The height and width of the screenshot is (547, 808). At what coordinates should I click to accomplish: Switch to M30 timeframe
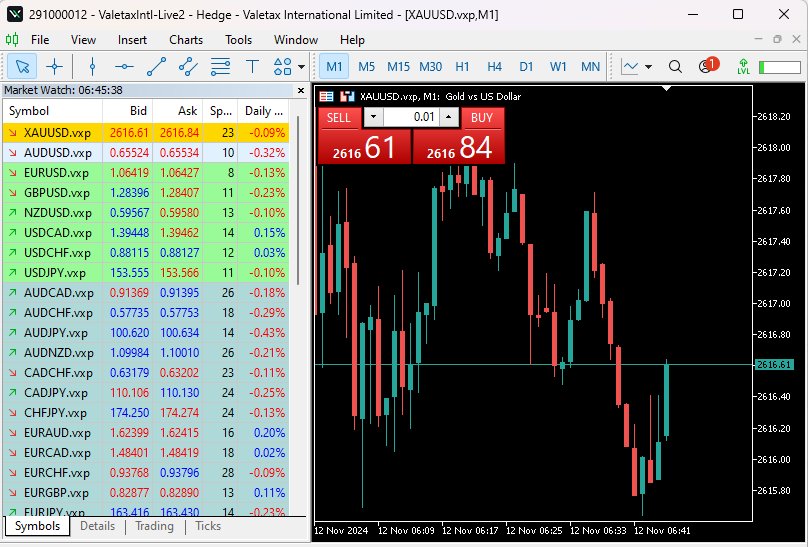pos(430,66)
